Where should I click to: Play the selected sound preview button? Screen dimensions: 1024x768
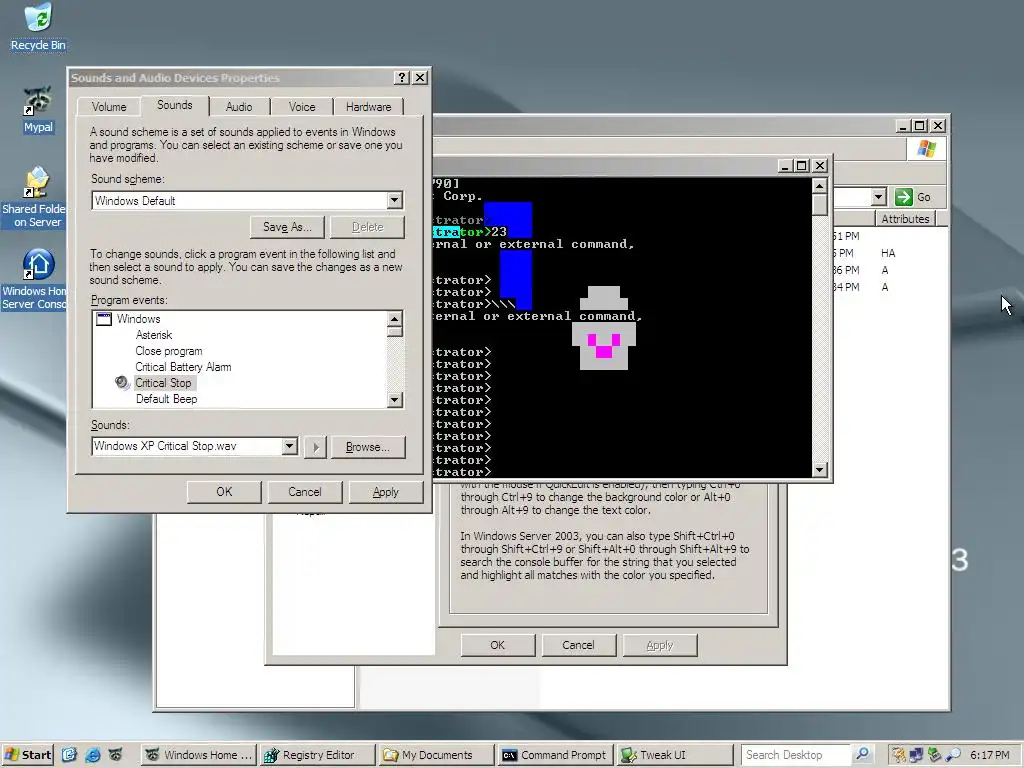point(315,447)
